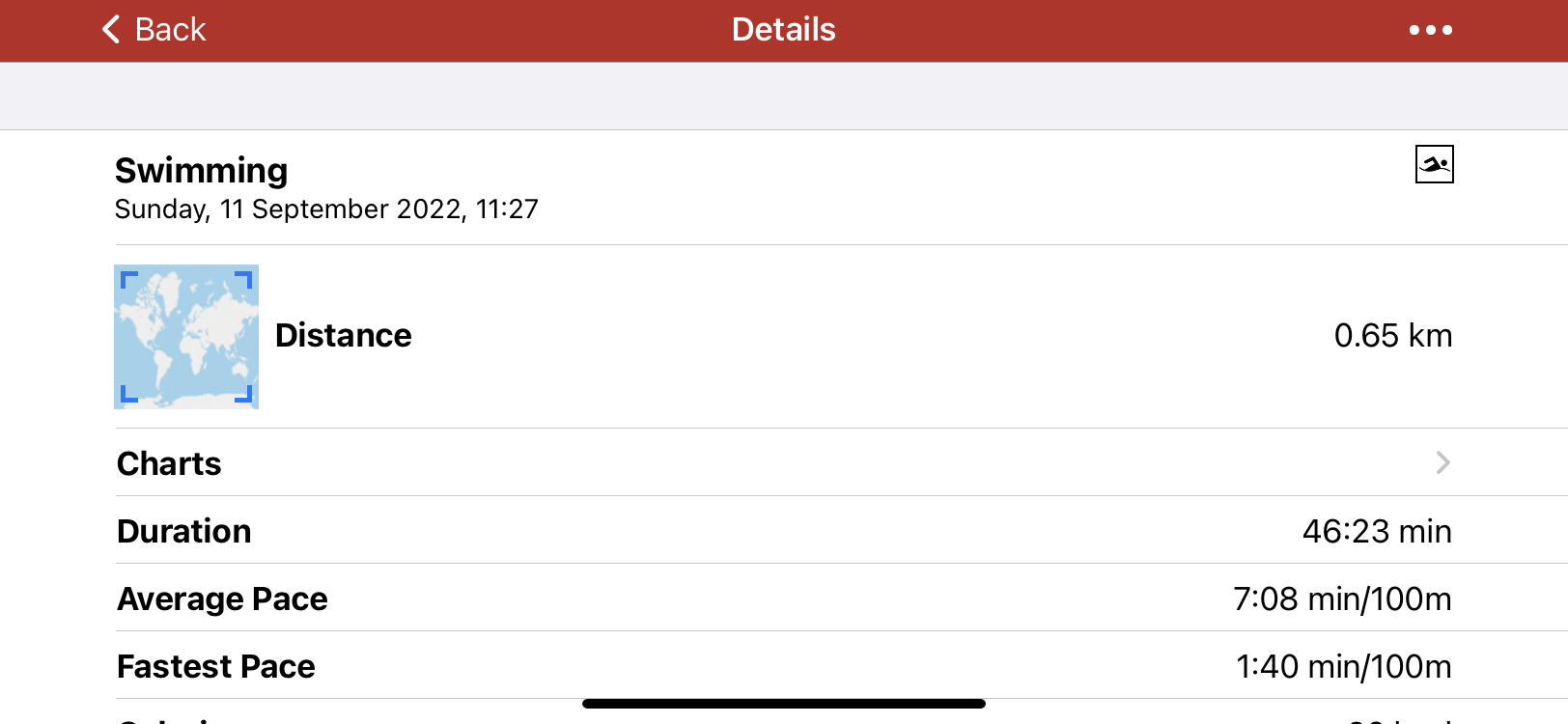Tap the 7:08 min/100m pace value
Screen dimensions: 1568x724
pyautogui.click(x=1342, y=599)
